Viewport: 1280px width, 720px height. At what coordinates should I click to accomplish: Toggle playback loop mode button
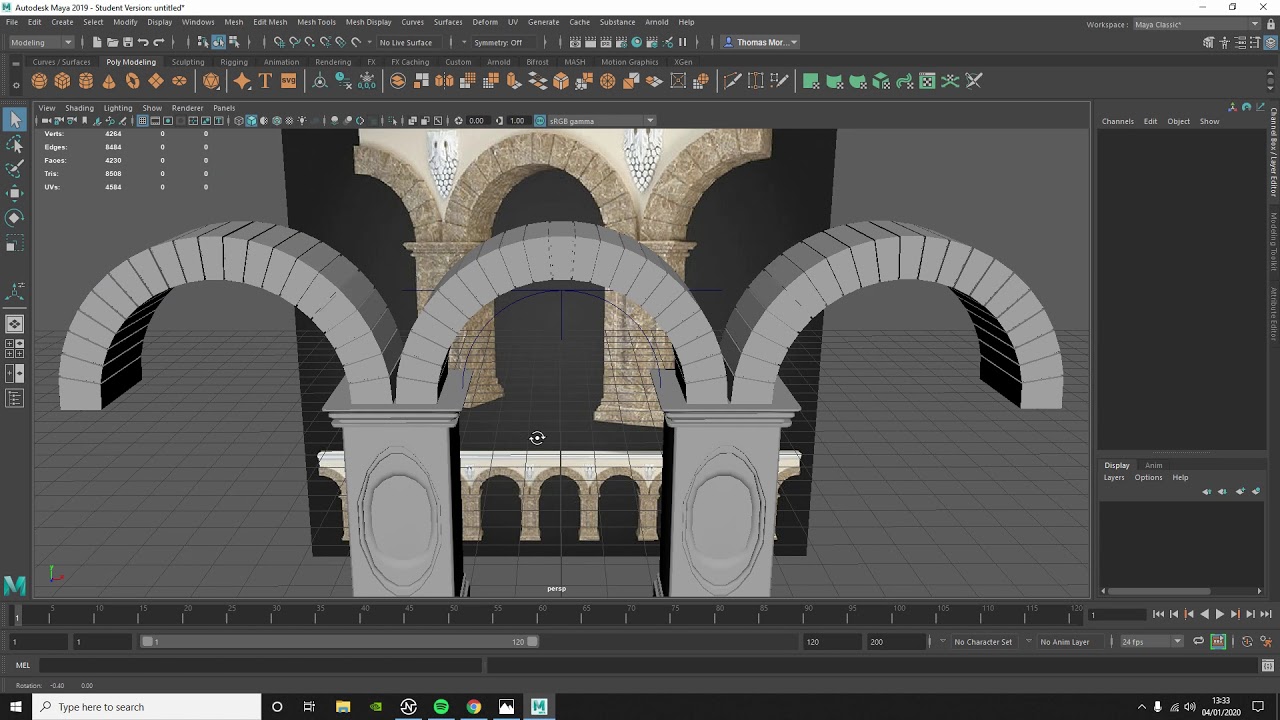[1198, 641]
